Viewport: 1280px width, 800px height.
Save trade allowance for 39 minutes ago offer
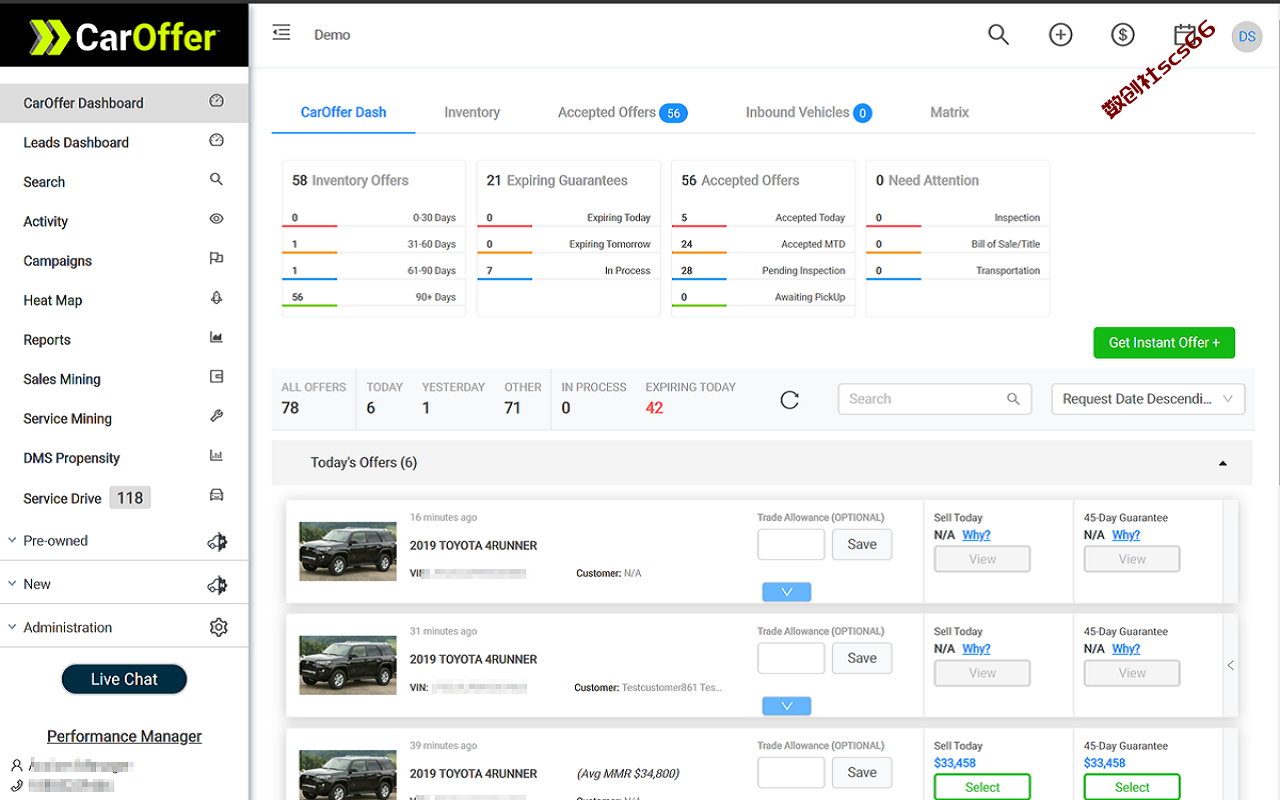pyautogui.click(x=862, y=773)
